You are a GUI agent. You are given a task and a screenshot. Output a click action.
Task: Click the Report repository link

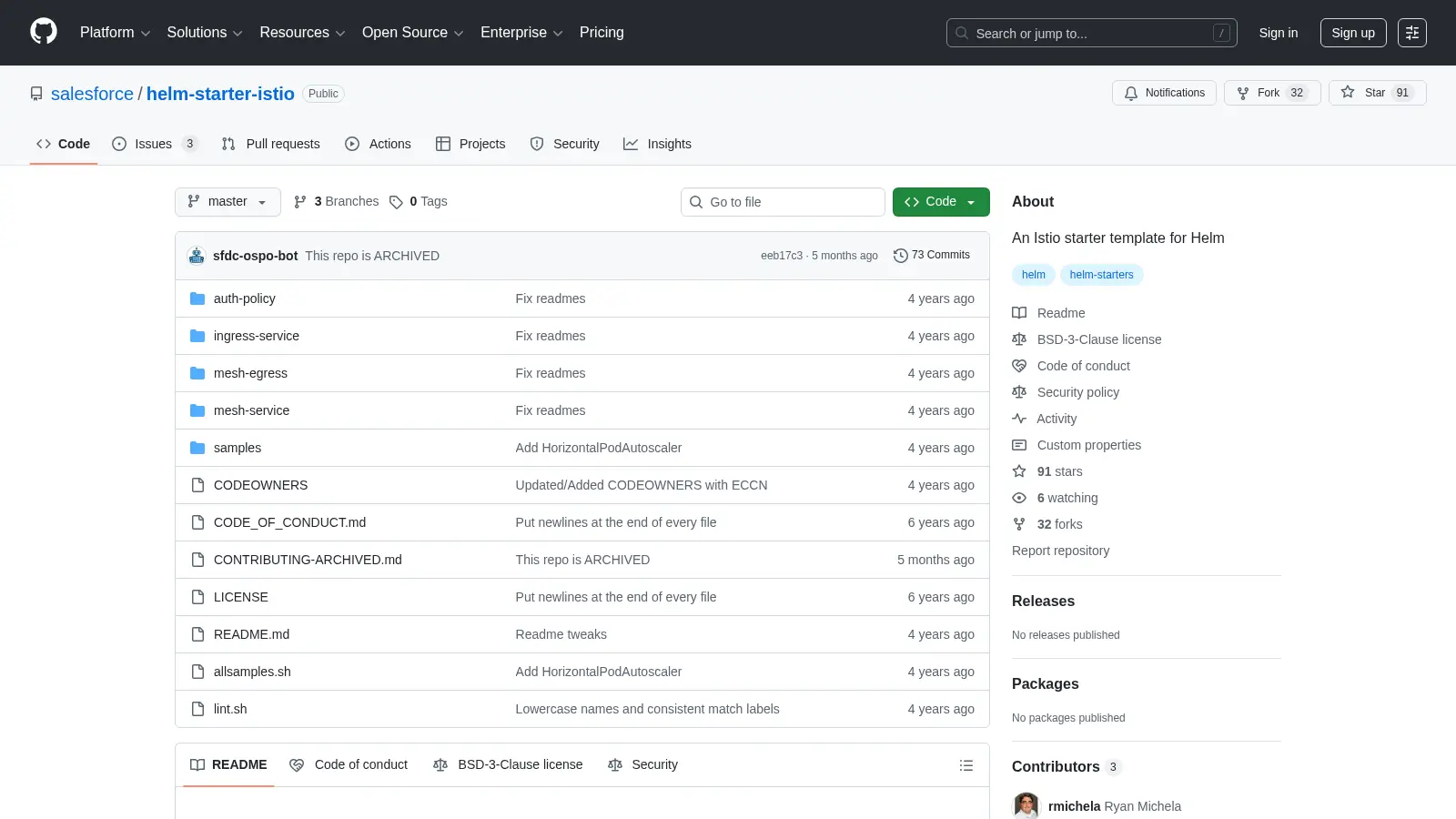tap(1060, 551)
